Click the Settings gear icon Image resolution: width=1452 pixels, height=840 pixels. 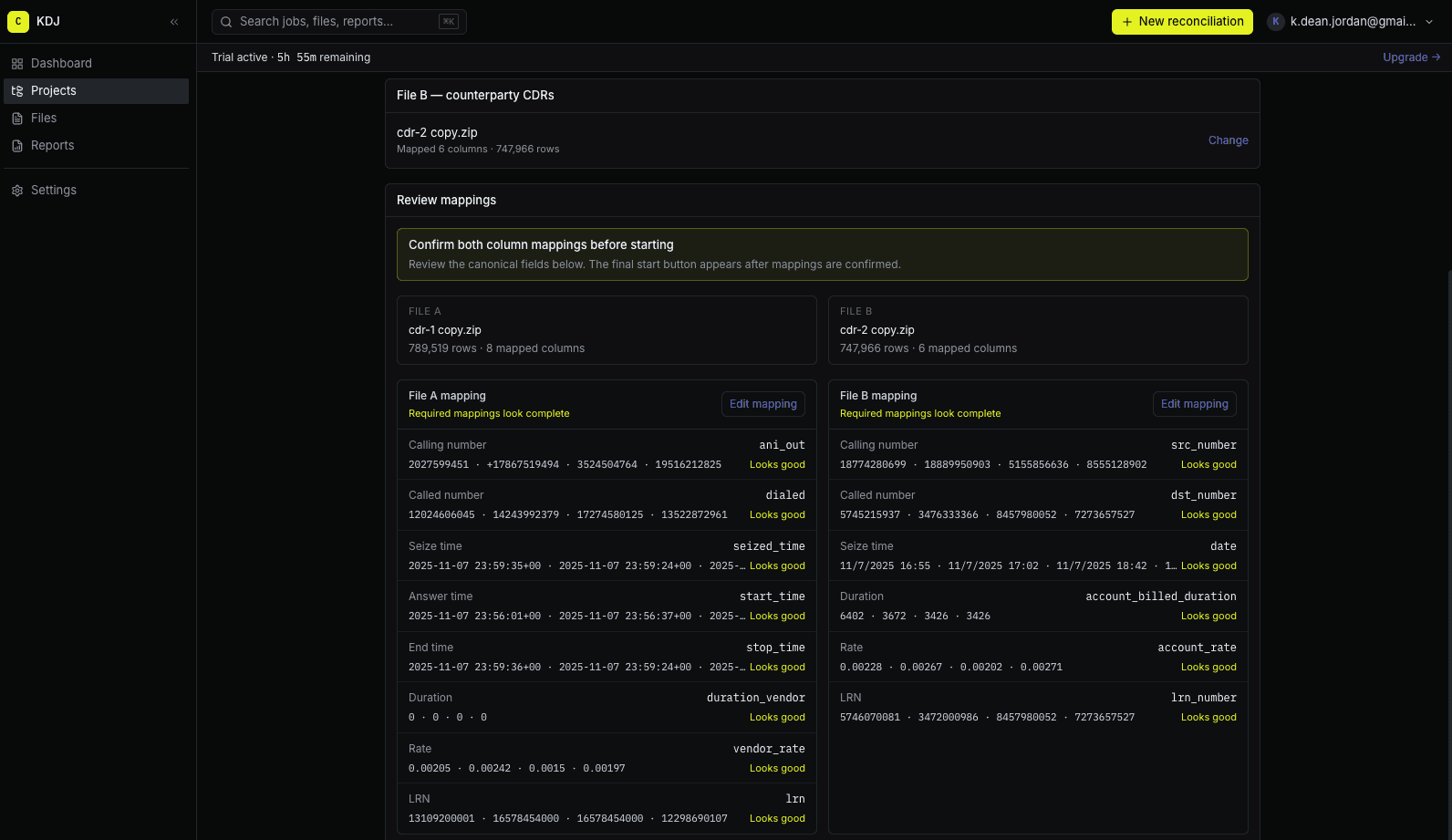(x=17, y=191)
